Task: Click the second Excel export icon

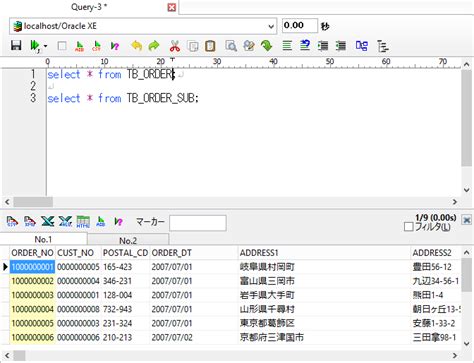Action: point(65,221)
